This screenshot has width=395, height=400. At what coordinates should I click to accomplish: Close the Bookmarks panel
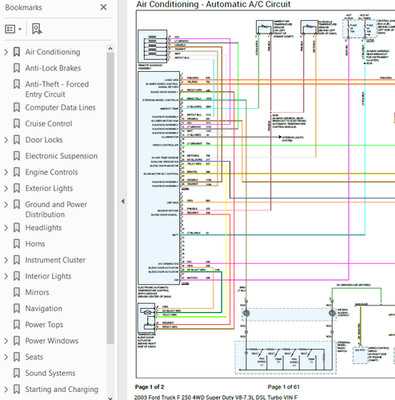(104, 7)
